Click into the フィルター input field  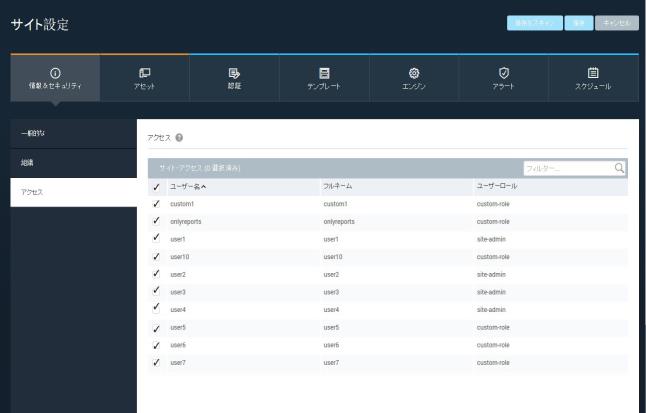pyautogui.click(x=566, y=167)
